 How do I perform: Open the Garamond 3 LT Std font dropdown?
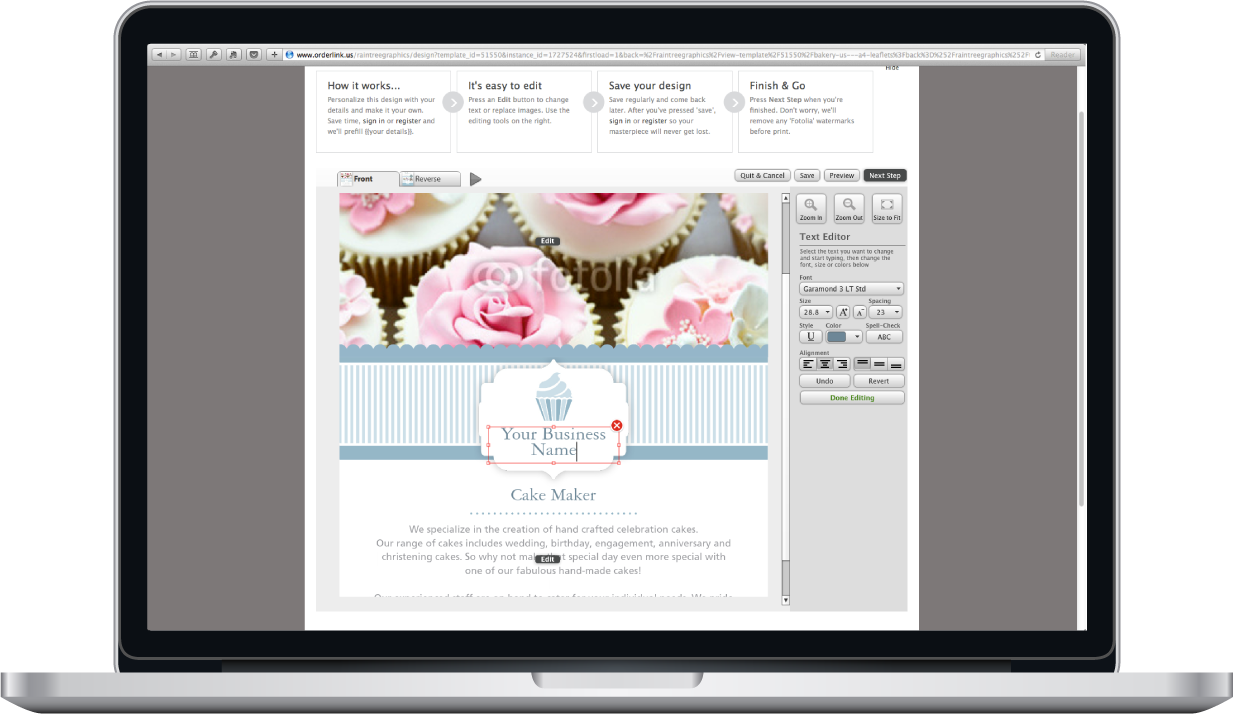(851, 289)
